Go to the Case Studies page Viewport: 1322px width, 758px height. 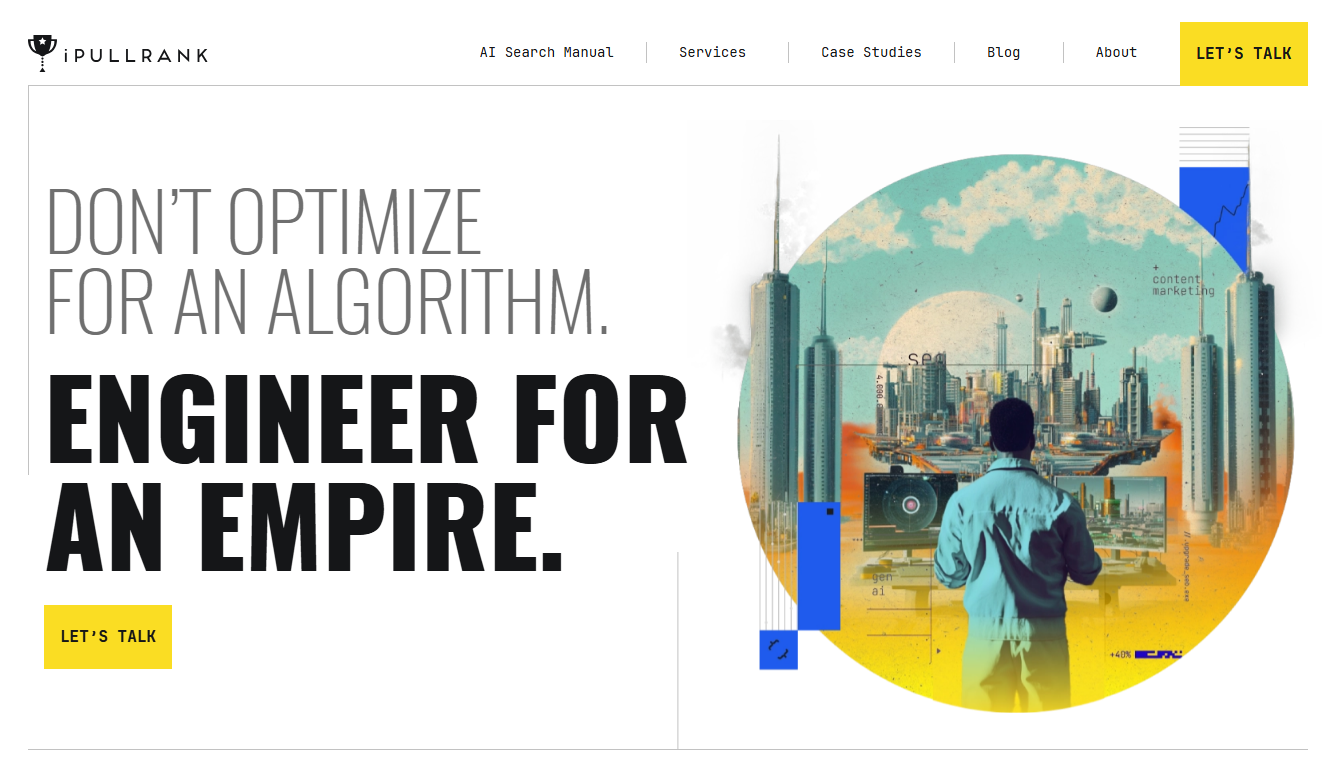click(871, 53)
